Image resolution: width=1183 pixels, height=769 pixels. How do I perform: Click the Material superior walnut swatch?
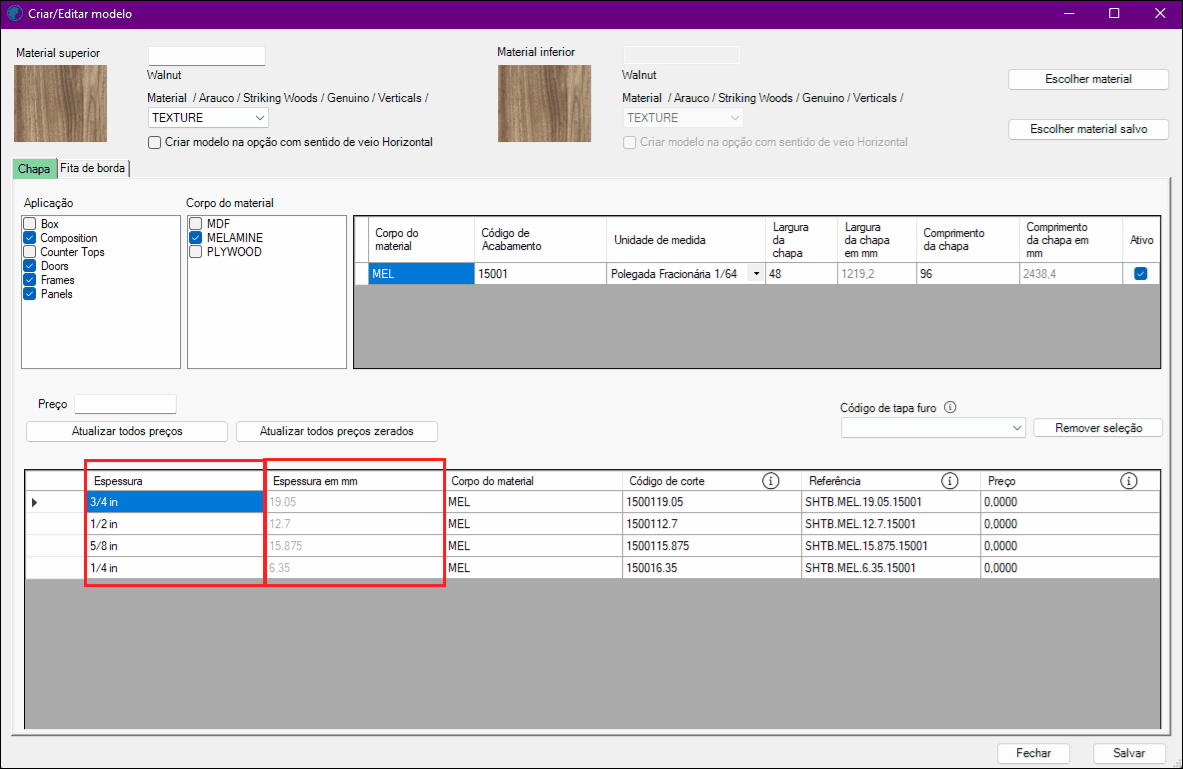(60, 103)
